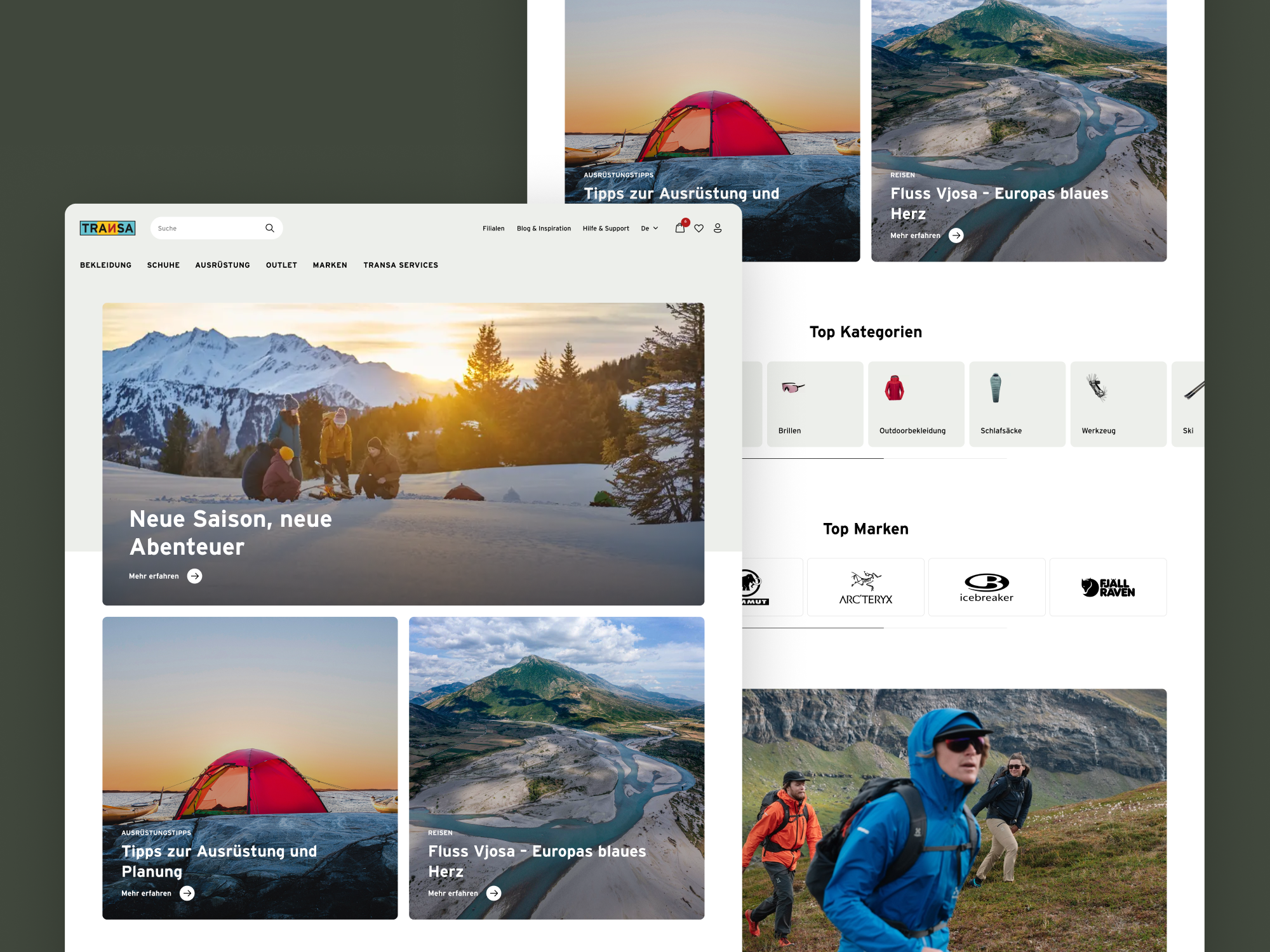Select the Arc'teryx brand logo
This screenshot has height=952, width=1270.
click(x=866, y=587)
